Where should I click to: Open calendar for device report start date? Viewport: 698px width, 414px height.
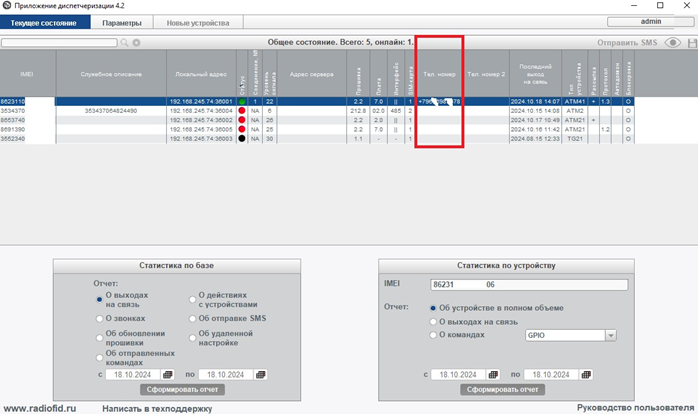pyautogui.click(x=492, y=374)
